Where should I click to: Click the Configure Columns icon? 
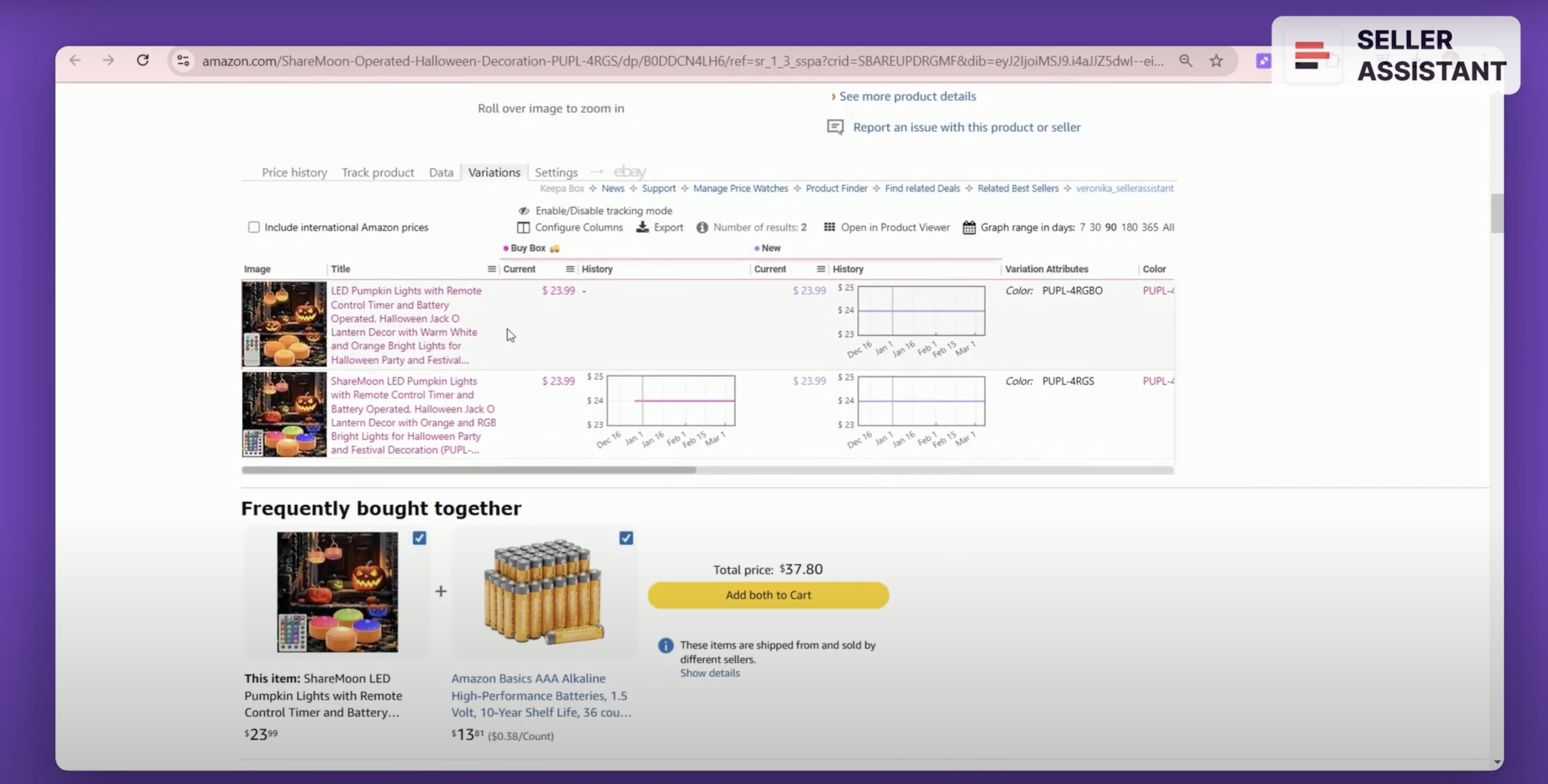click(x=523, y=228)
